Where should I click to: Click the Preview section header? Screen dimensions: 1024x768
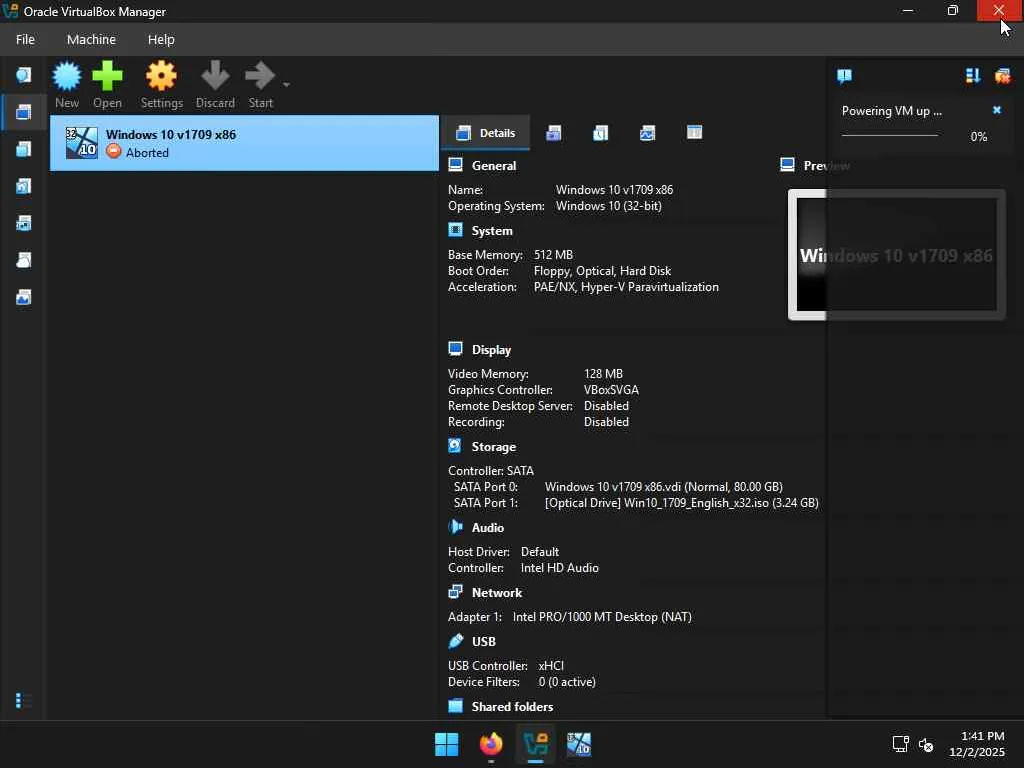point(826,166)
